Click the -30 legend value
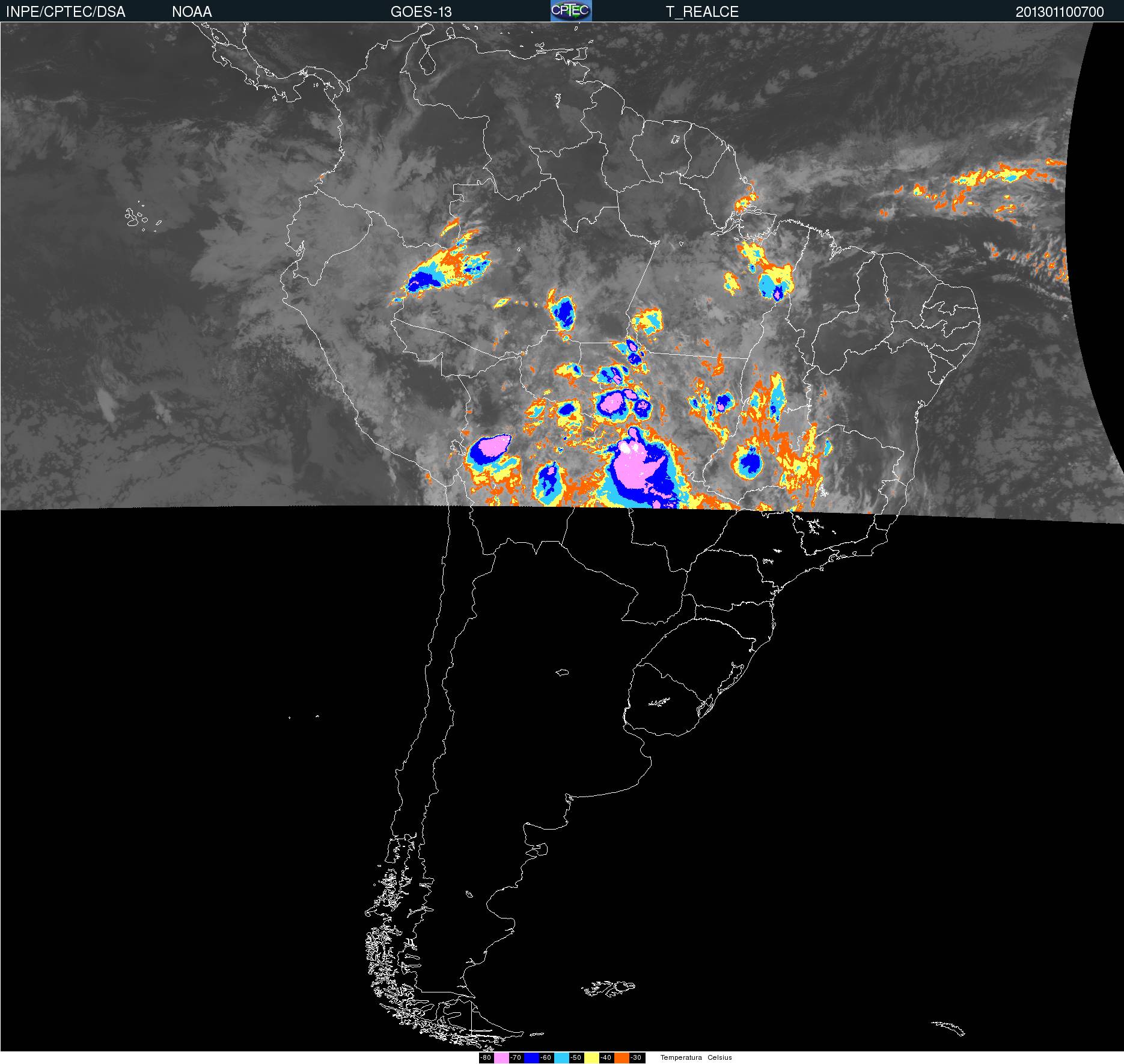The height and width of the screenshot is (1064, 1124). pyautogui.click(x=636, y=1058)
